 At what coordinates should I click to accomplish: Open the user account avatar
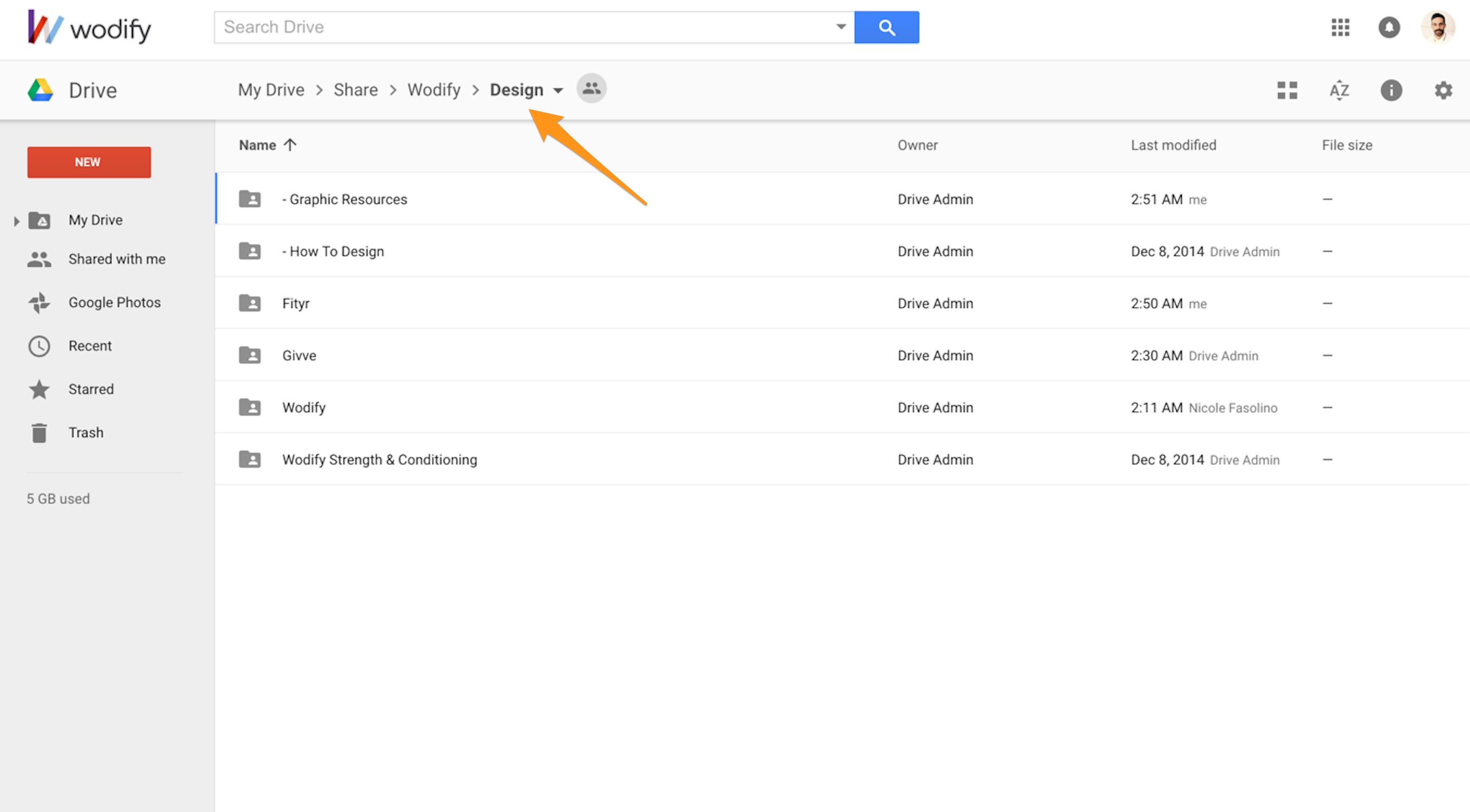click(x=1437, y=27)
